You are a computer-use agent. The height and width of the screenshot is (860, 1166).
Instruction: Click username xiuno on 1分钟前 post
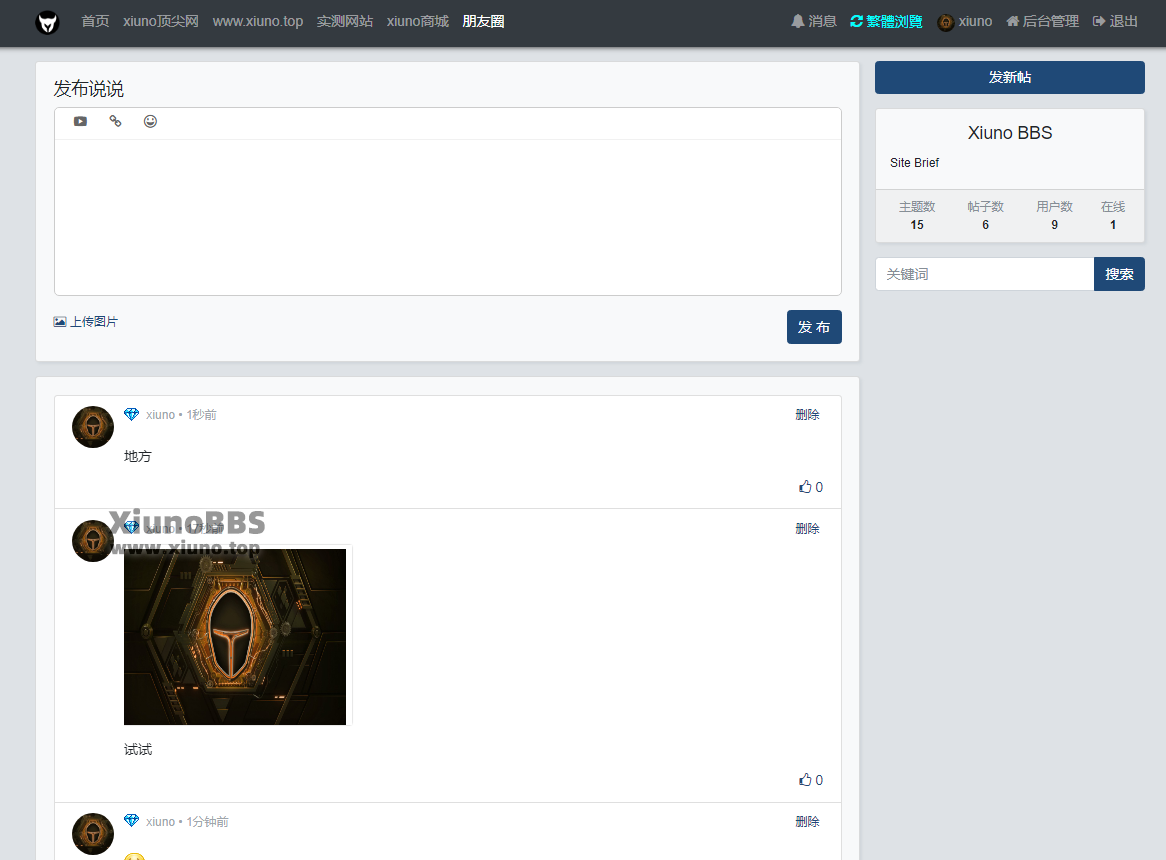[x=161, y=821]
